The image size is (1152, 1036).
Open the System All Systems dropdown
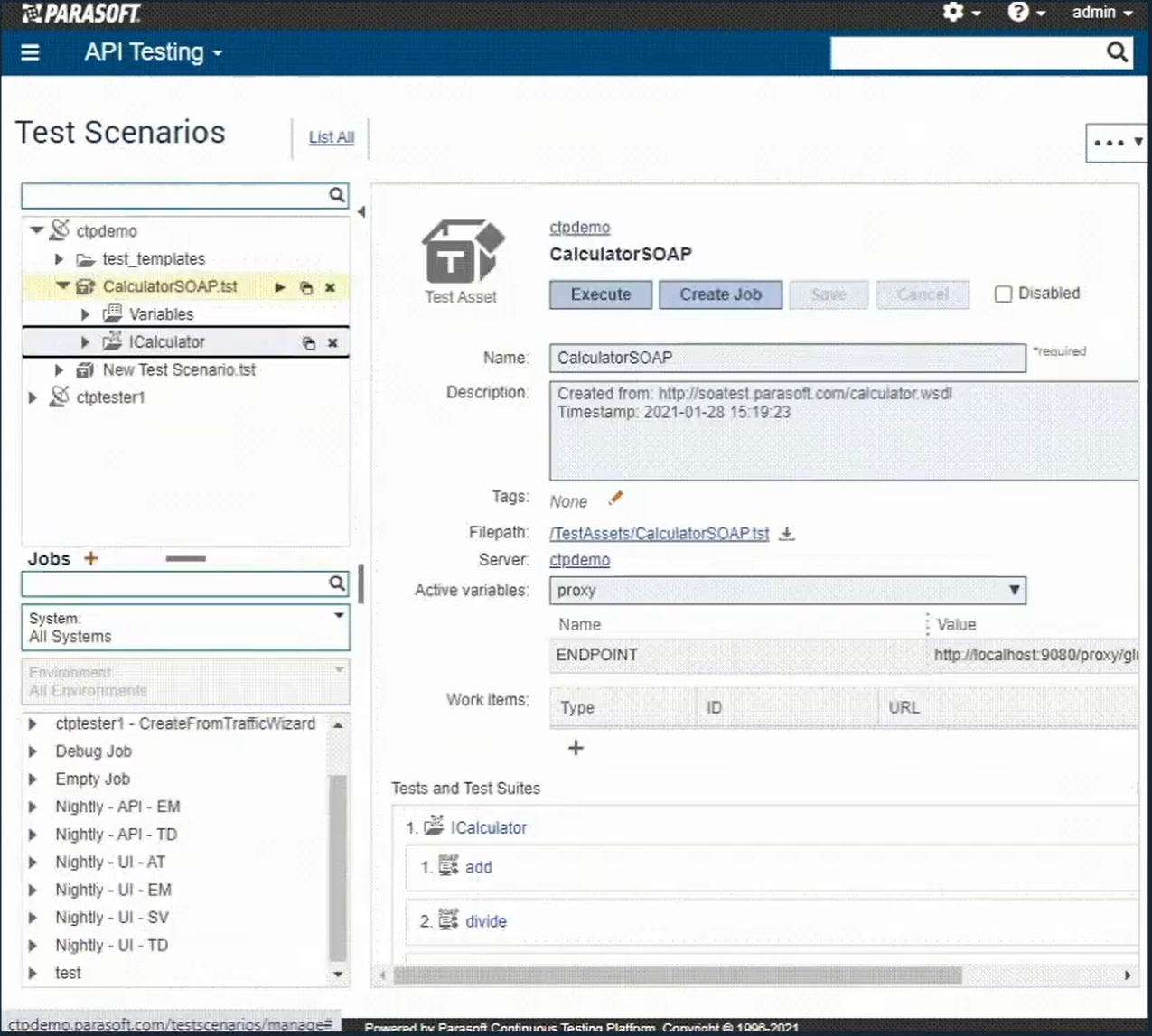pyautogui.click(x=185, y=628)
